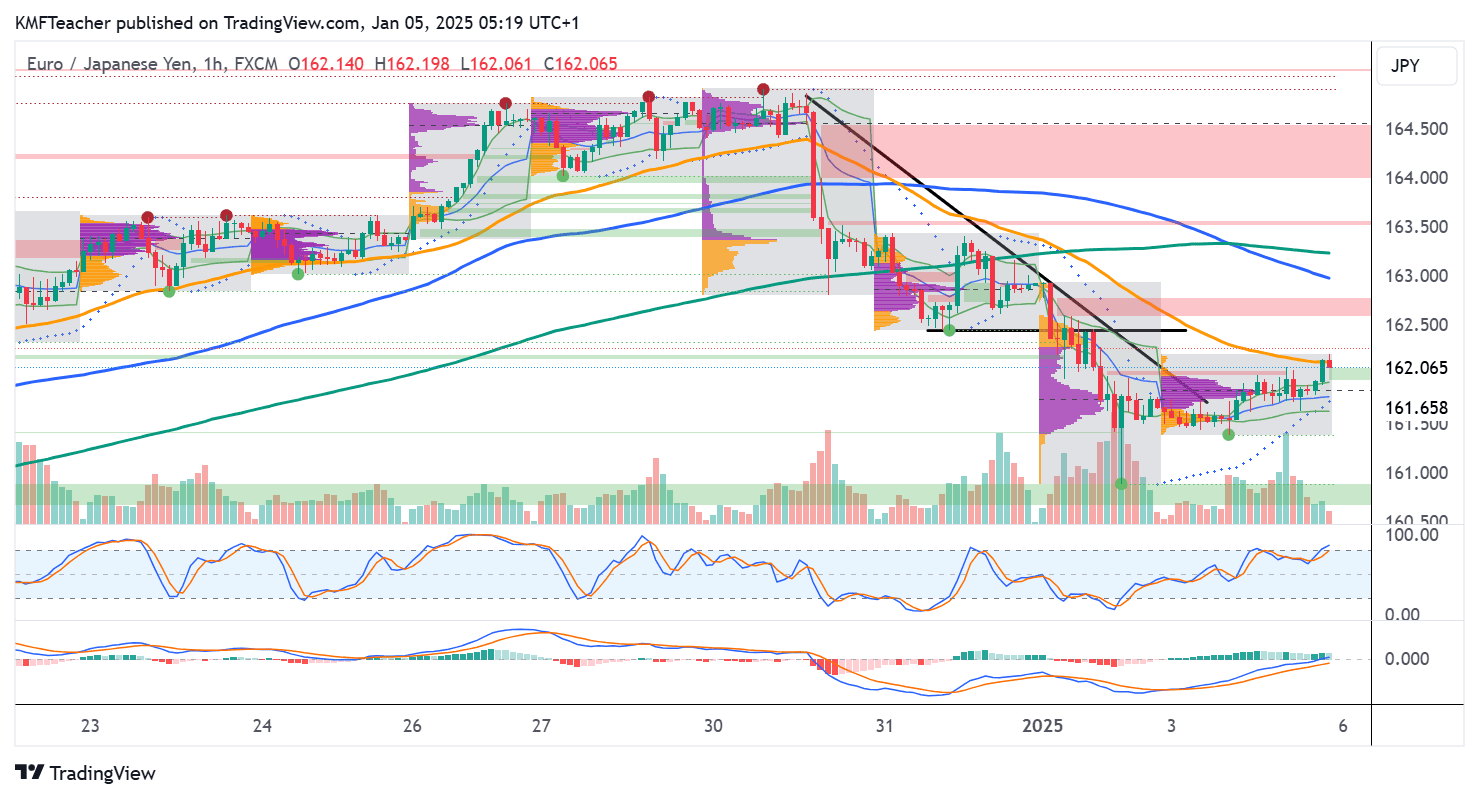Click the leftmost red dot pivot marker

148,218
